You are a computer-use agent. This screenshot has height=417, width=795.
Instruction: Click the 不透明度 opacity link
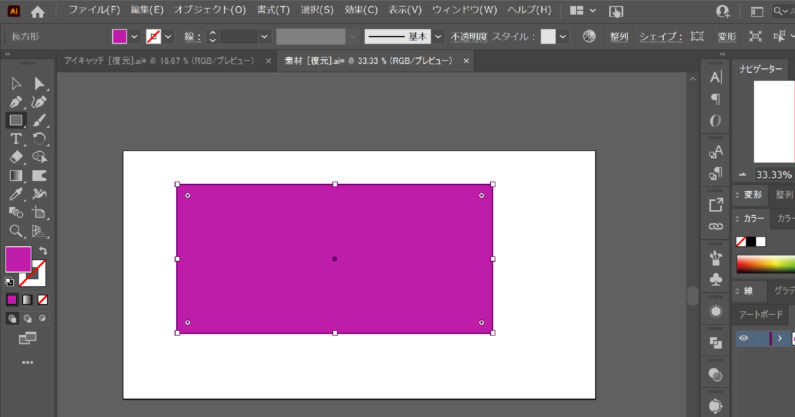coord(466,36)
